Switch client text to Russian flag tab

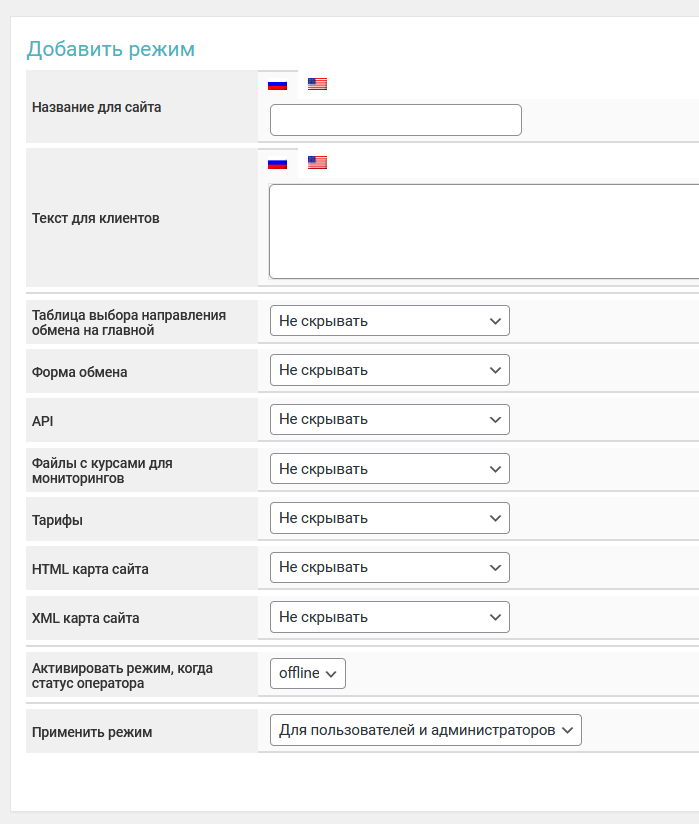pyautogui.click(x=277, y=163)
